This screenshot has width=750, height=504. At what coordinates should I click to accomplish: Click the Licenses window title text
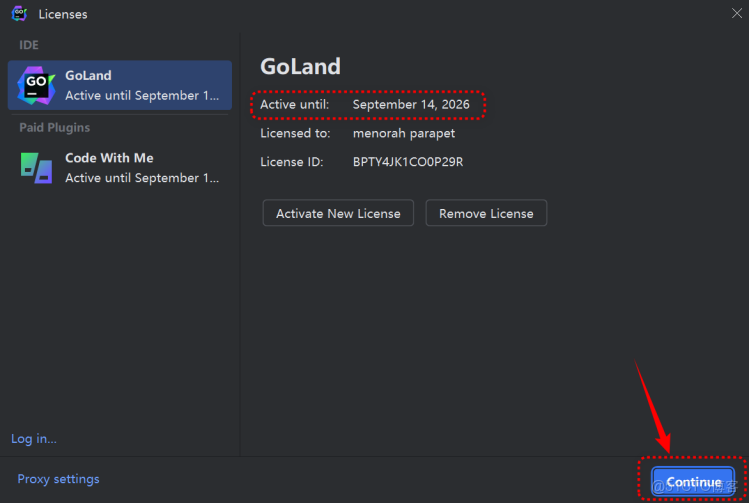point(62,14)
